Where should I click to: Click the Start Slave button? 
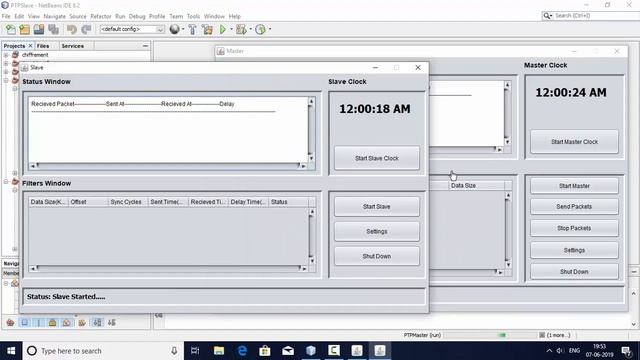(377, 207)
